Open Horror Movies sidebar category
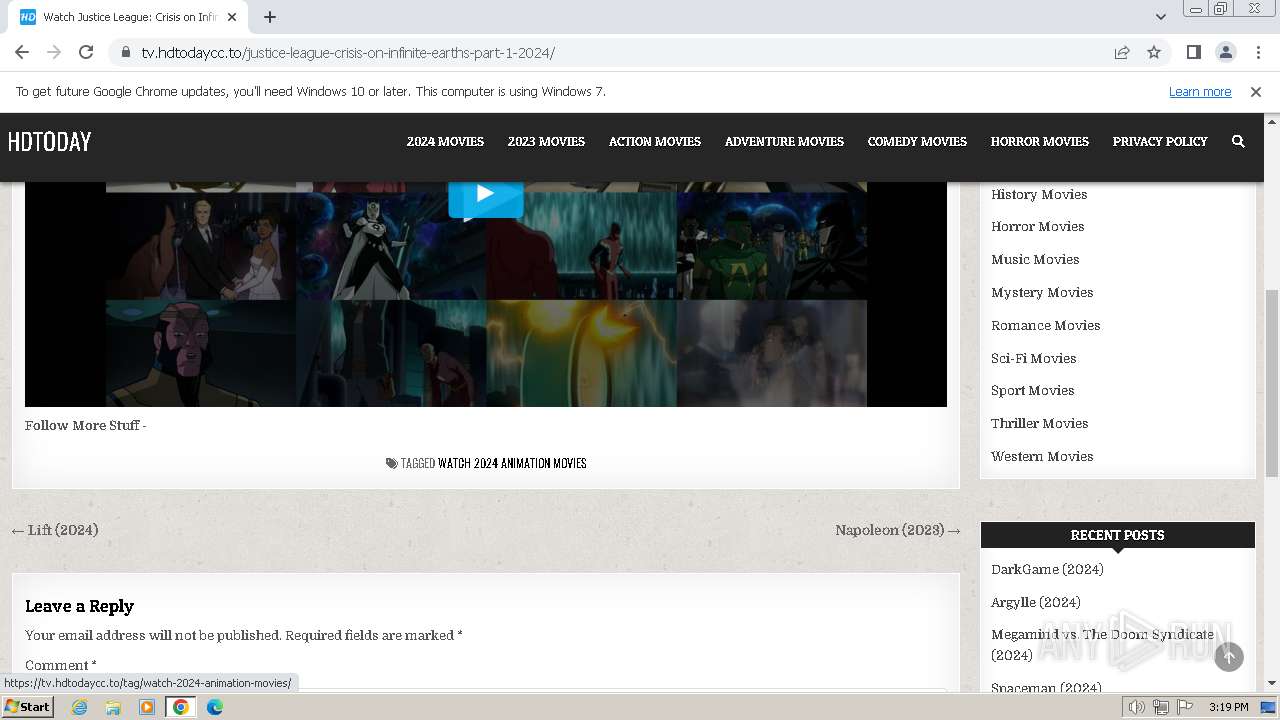This screenshot has width=1280, height=720. pos(1037,226)
